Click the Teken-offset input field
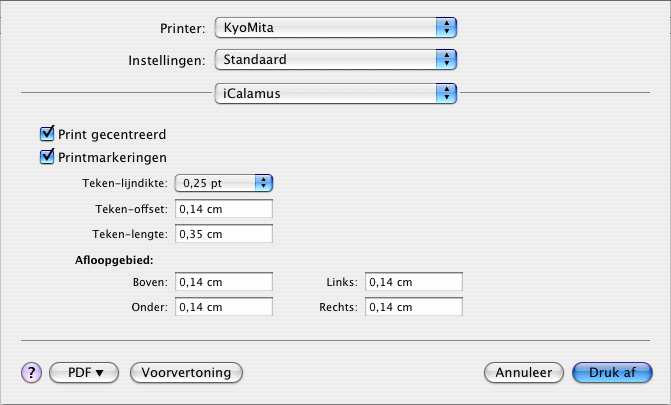This screenshot has width=671, height=405. point(224,208)
